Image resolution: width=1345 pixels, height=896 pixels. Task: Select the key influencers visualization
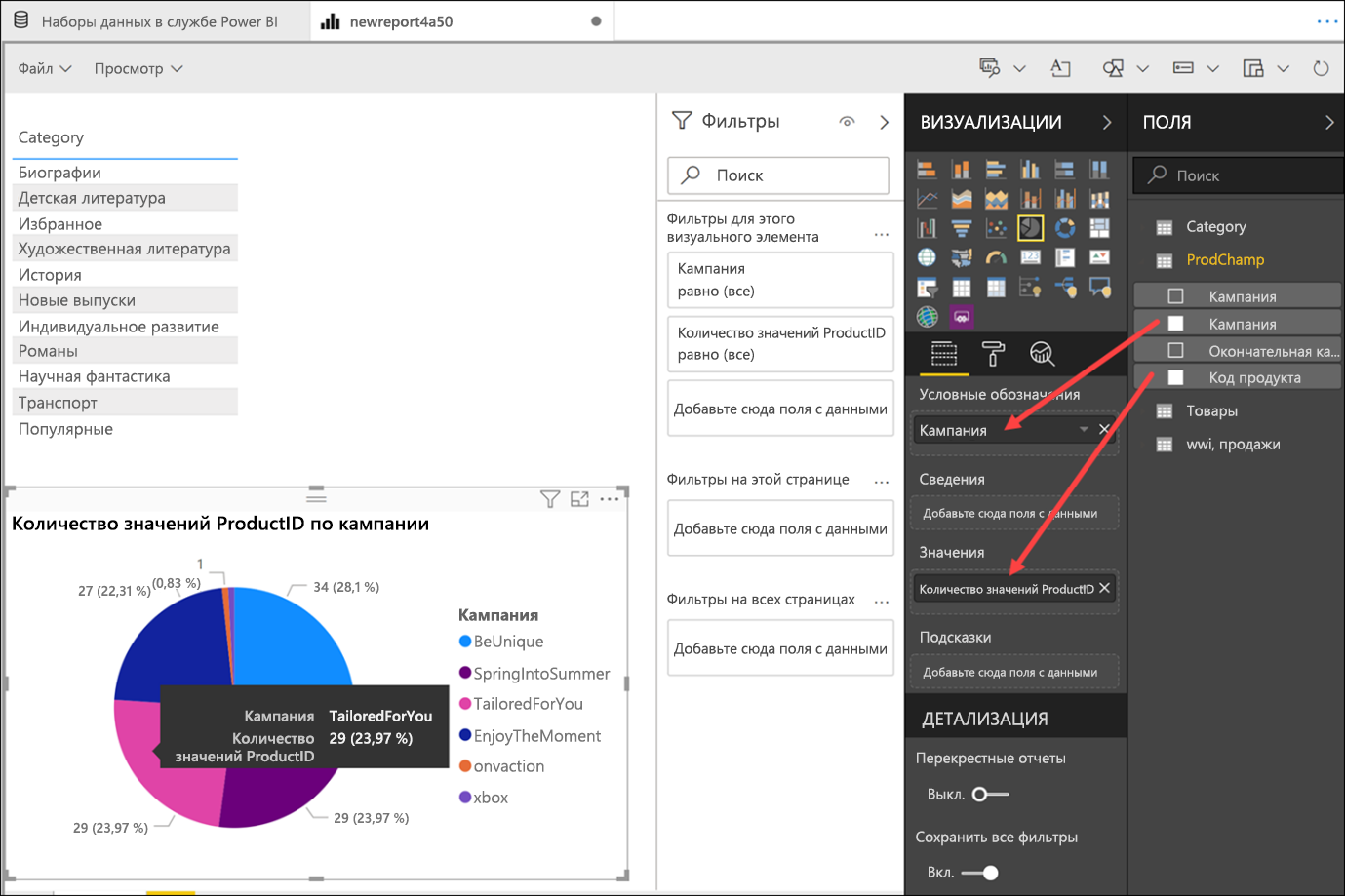(1030, 288)
